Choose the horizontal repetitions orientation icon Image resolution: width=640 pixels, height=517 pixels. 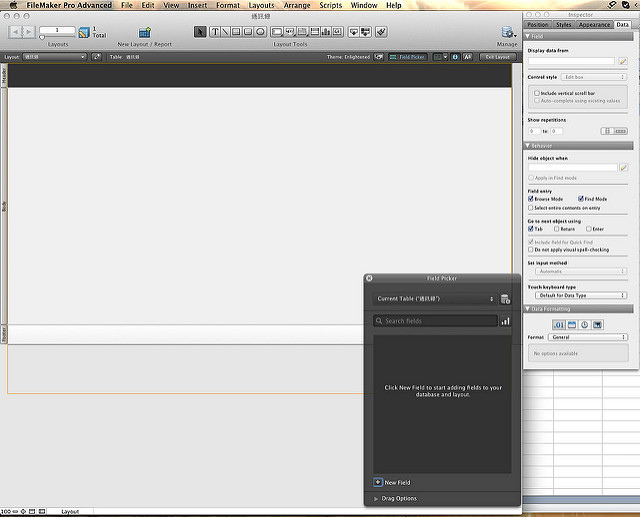[x=621, y=131]
